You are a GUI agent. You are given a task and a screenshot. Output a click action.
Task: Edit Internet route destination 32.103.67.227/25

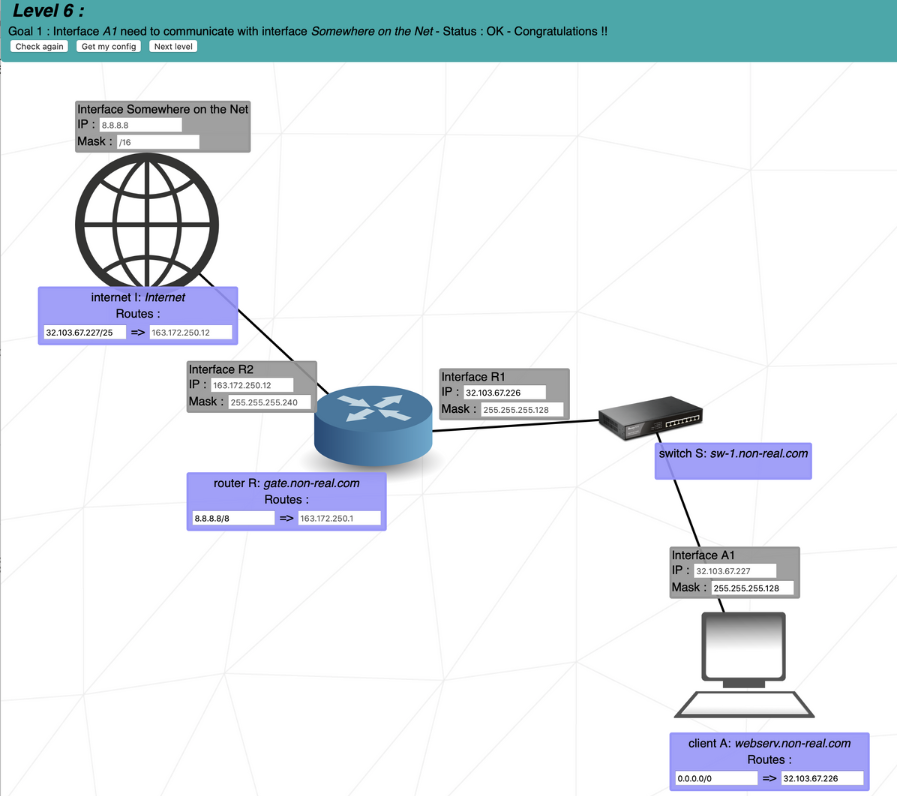(85, 332)
